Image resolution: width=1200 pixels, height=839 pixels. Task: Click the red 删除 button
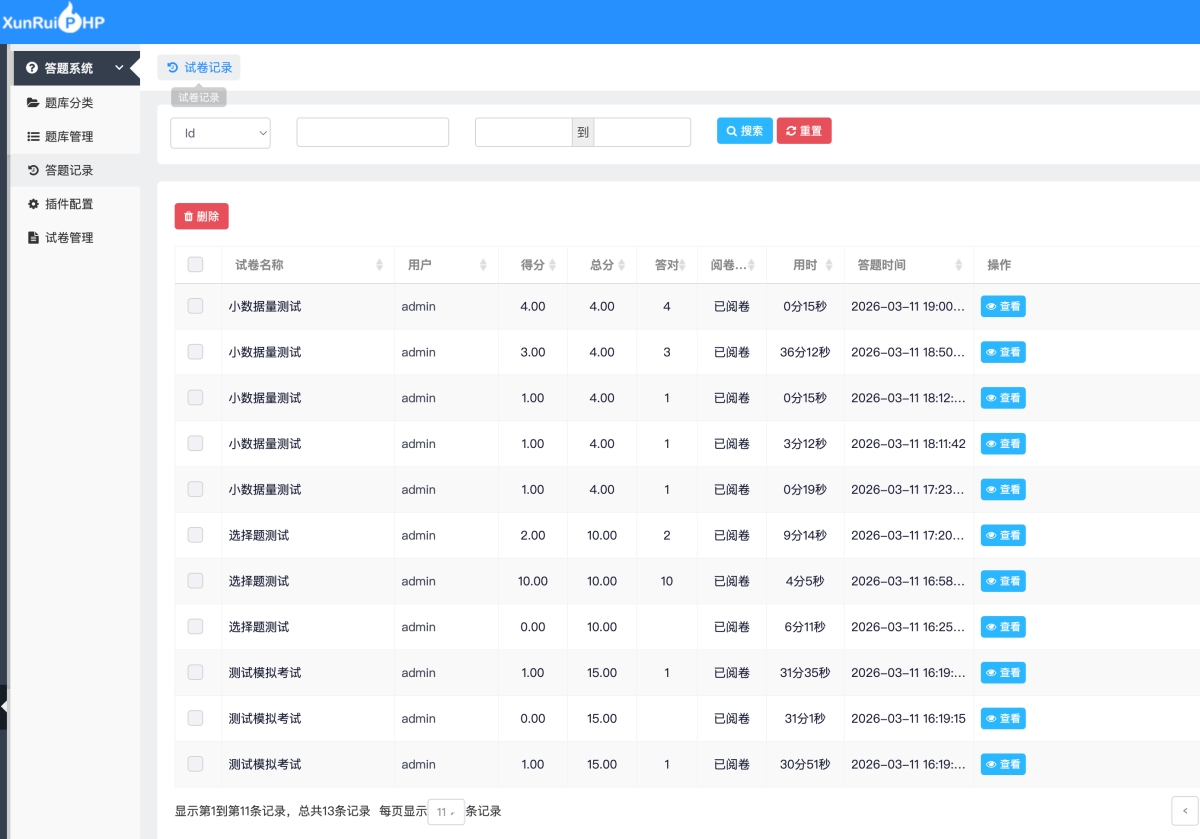[x=201, y=216]
